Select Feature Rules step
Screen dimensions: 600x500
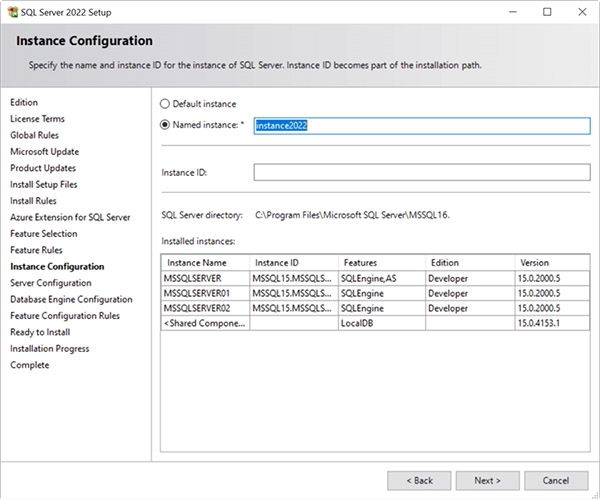[x=36, y=250]
